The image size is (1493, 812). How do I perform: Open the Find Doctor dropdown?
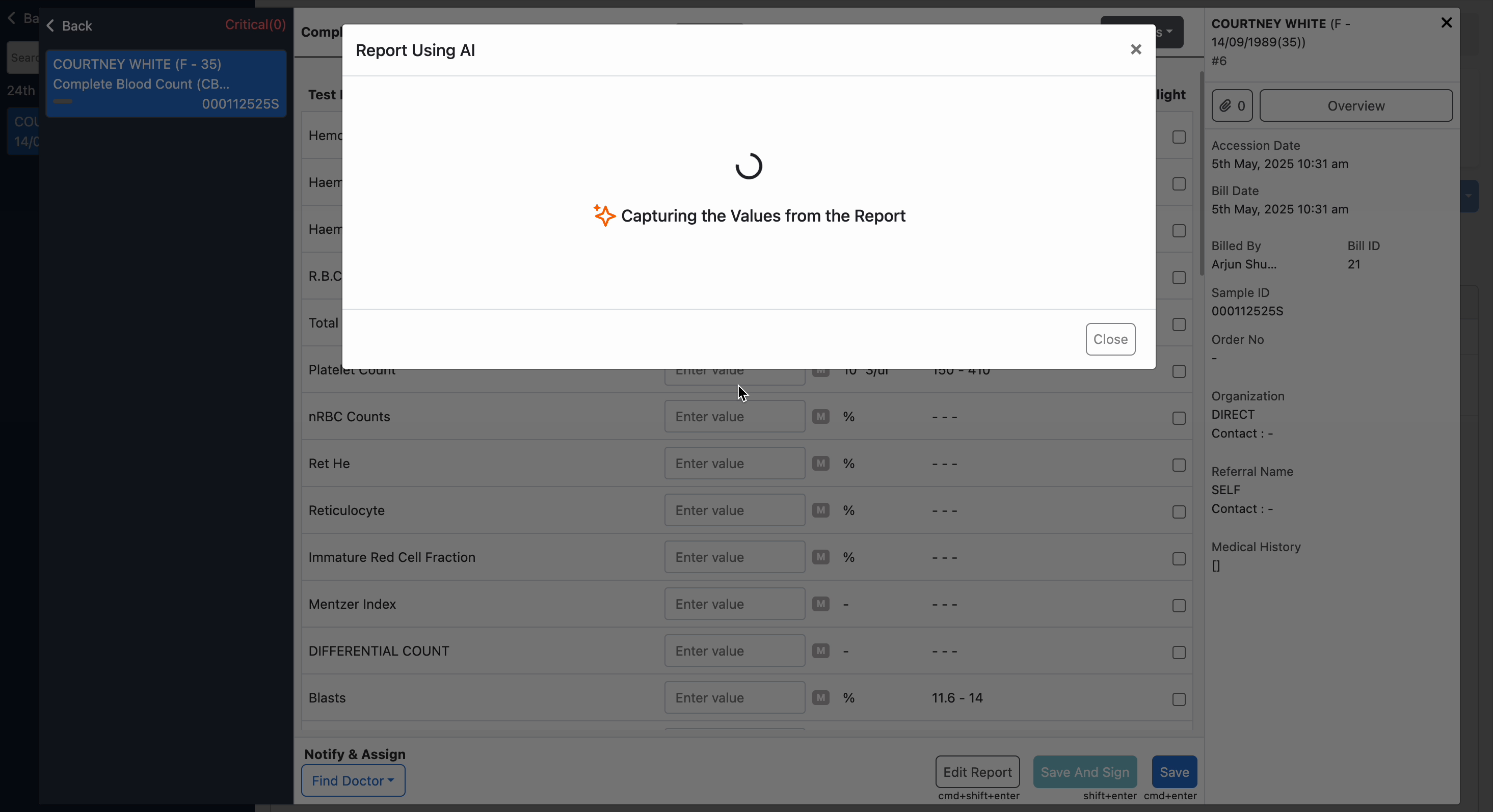[x=353, y=780]
